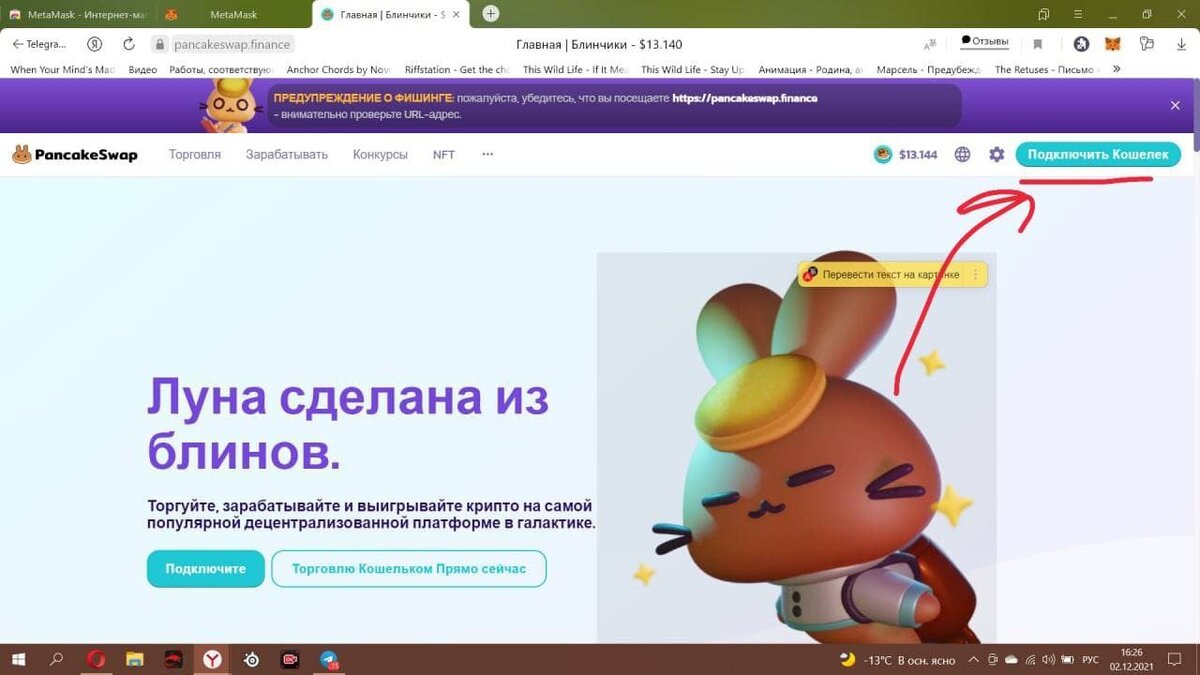Open the language globe selector
This screenshot has width=1200, height=675.
pos(963,155)
